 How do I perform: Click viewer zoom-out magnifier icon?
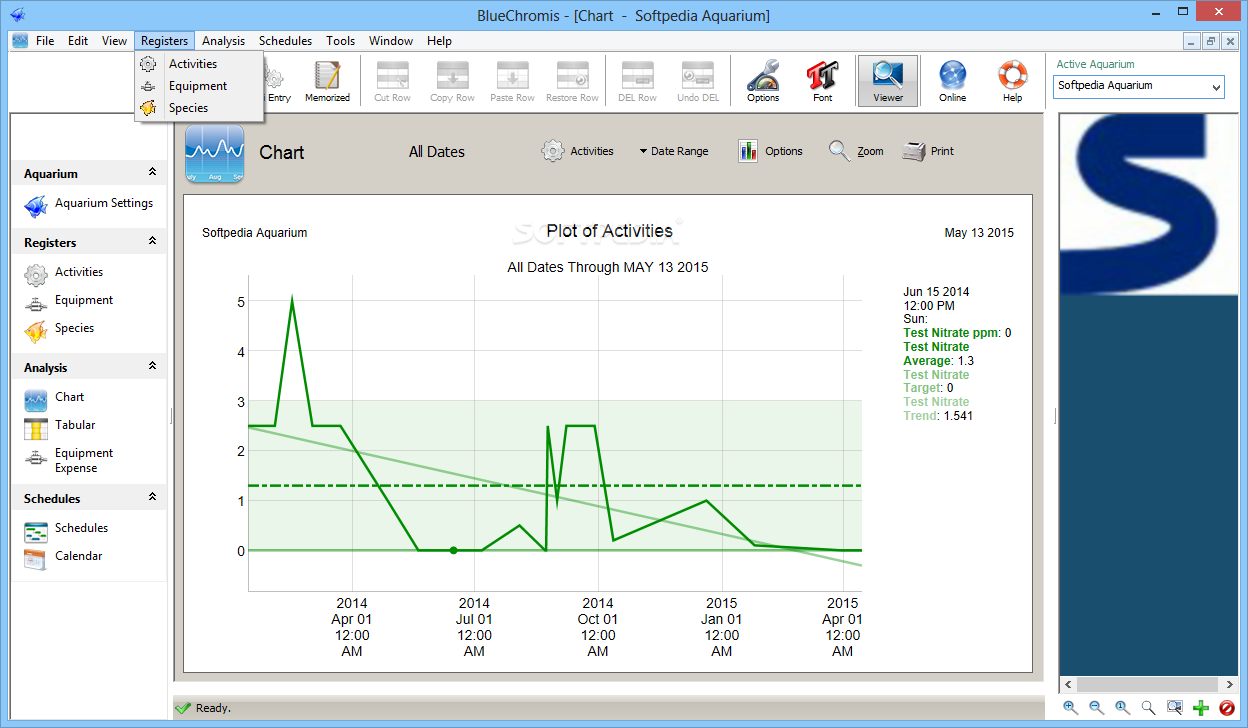pos(1097,707)
